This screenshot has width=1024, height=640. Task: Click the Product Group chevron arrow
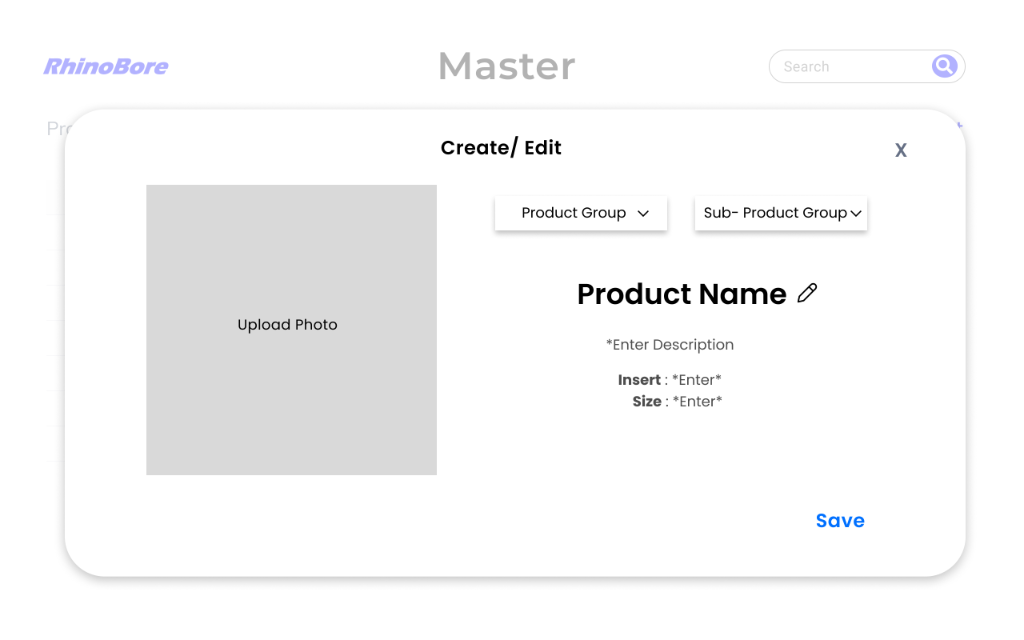point(644,213)
